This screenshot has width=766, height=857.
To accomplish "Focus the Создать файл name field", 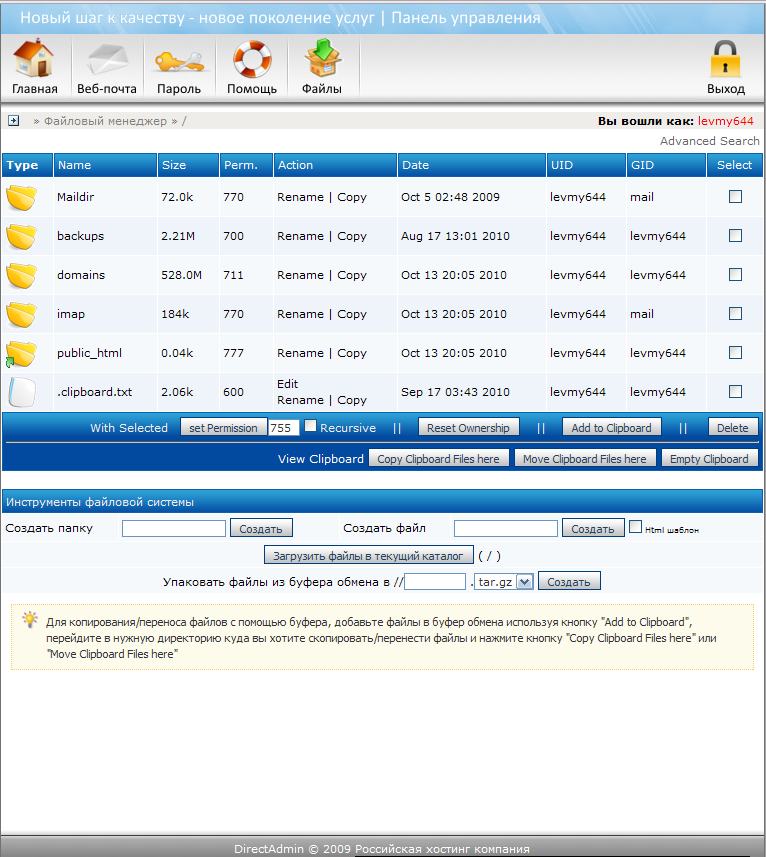I will (506, 529).
